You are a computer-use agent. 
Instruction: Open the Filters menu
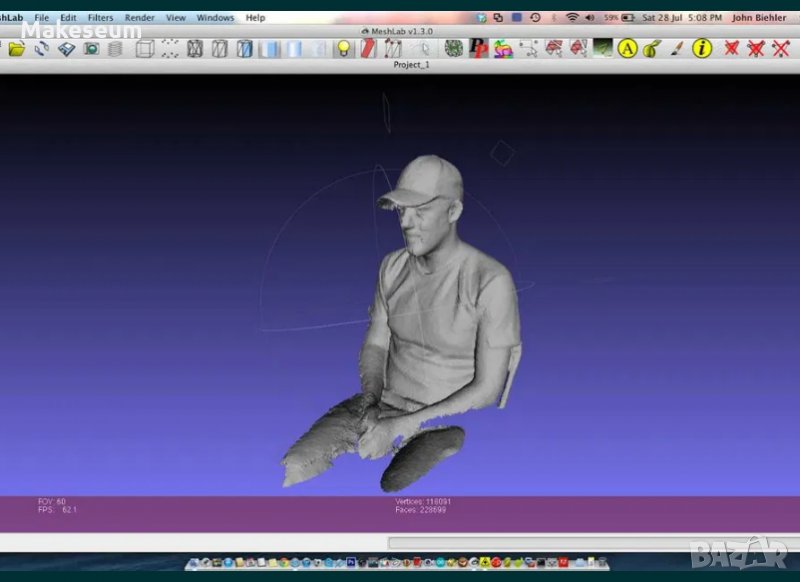click(100, 18)
